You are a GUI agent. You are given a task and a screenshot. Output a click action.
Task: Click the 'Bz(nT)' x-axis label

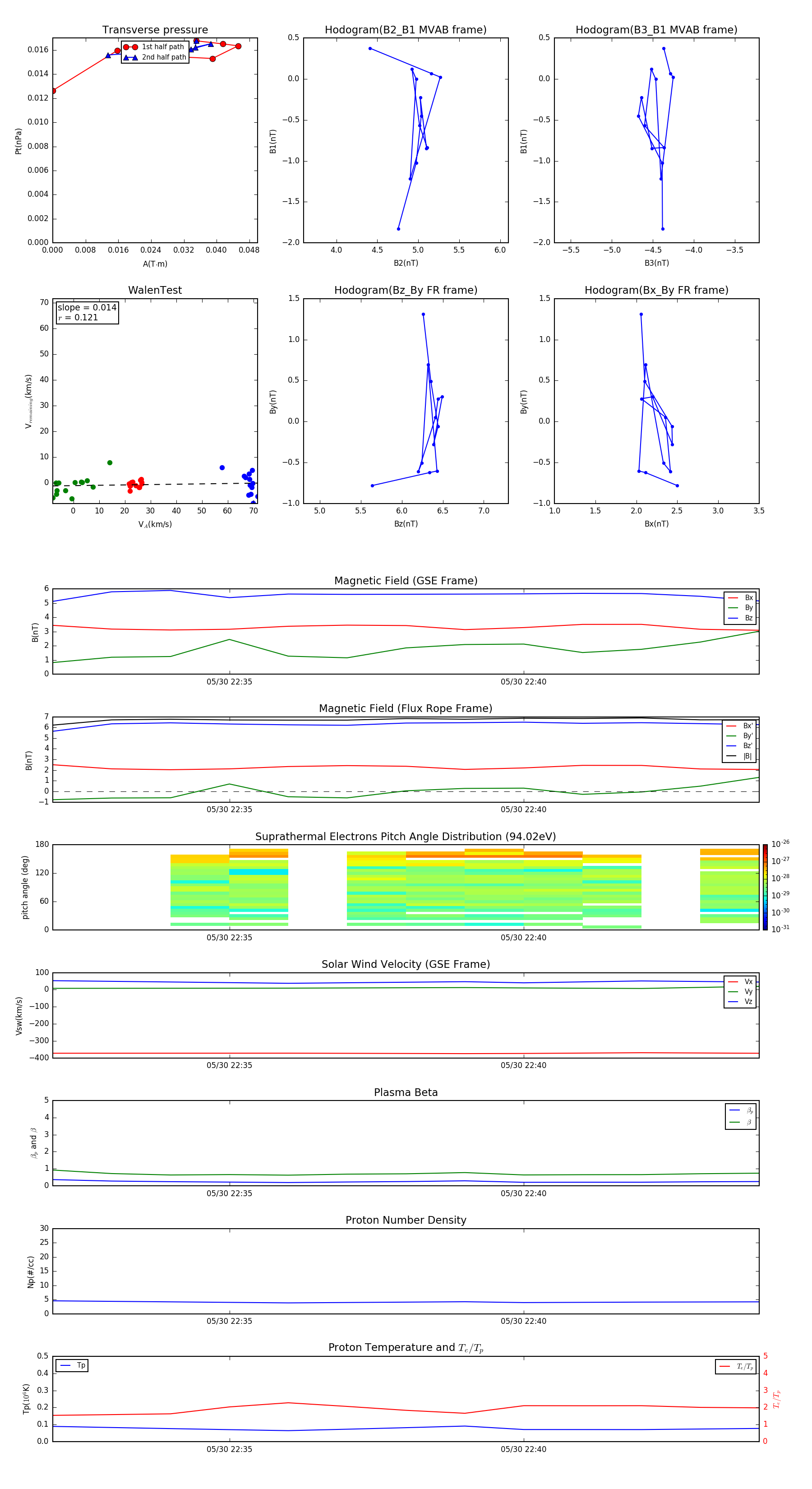pyautogui.click(x=406, y=524)
